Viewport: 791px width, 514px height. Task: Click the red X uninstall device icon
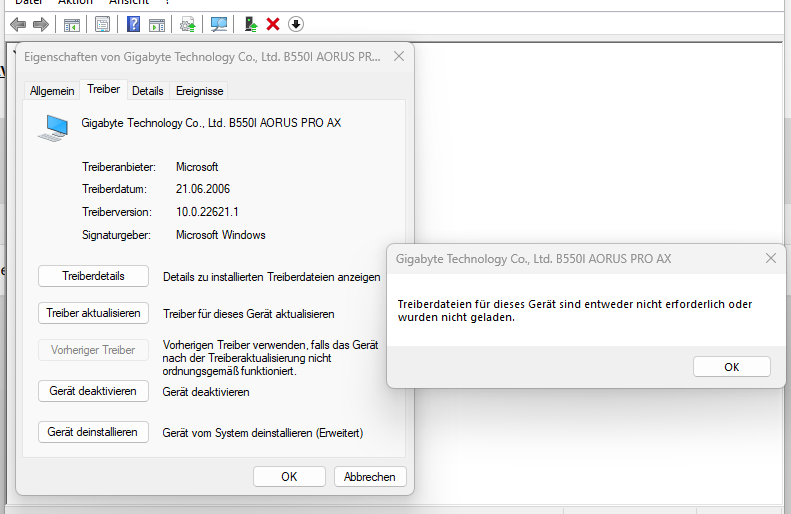tap(273, 24)
